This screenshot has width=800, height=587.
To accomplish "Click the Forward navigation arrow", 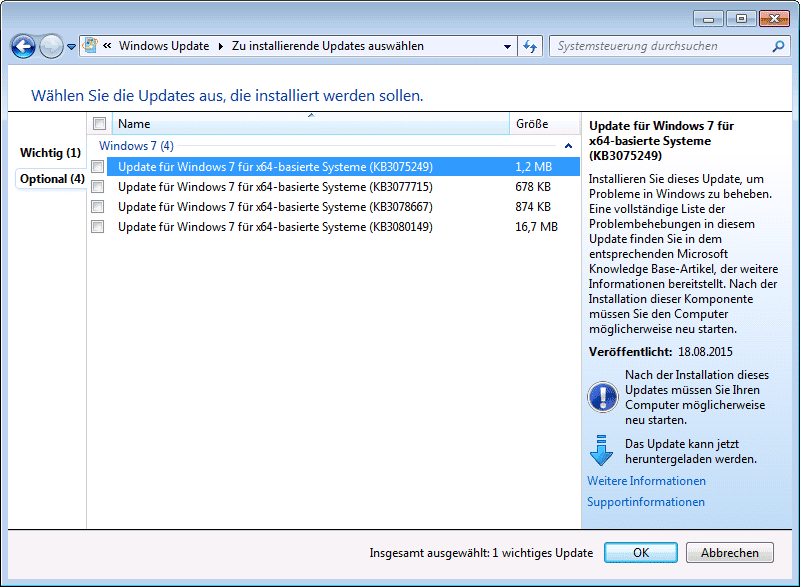I will pos(51,47).
